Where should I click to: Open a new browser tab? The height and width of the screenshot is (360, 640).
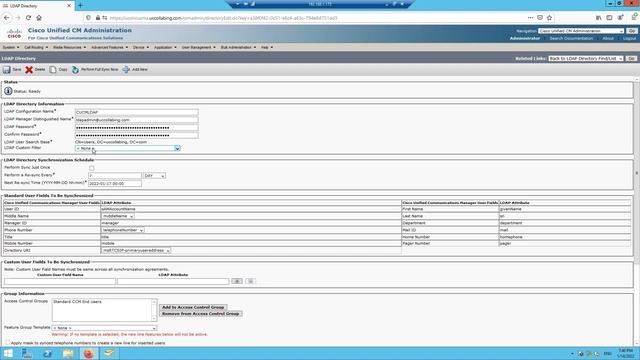(80, 6)
